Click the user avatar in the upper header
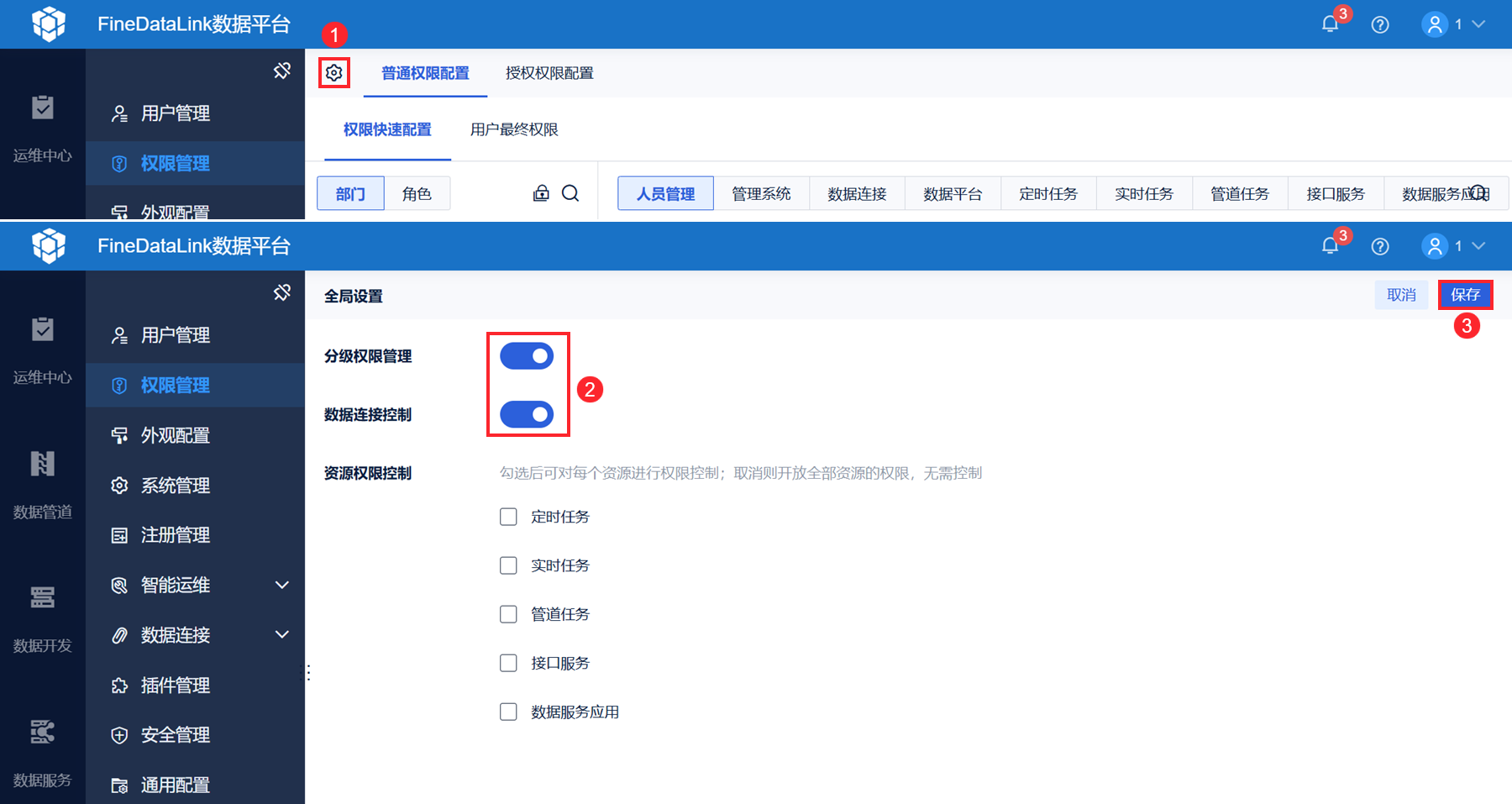The width and height of the screenshot is (1512, 804). pyautogui.click(x=1435, y=24)
